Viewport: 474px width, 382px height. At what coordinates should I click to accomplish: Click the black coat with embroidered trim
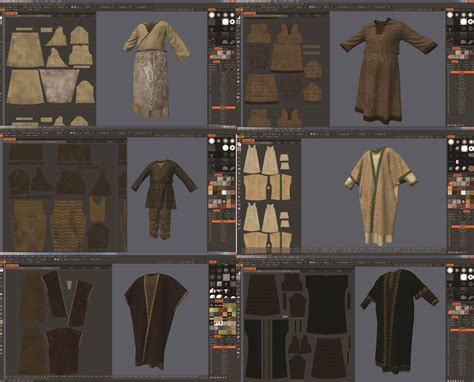[398, 321]
